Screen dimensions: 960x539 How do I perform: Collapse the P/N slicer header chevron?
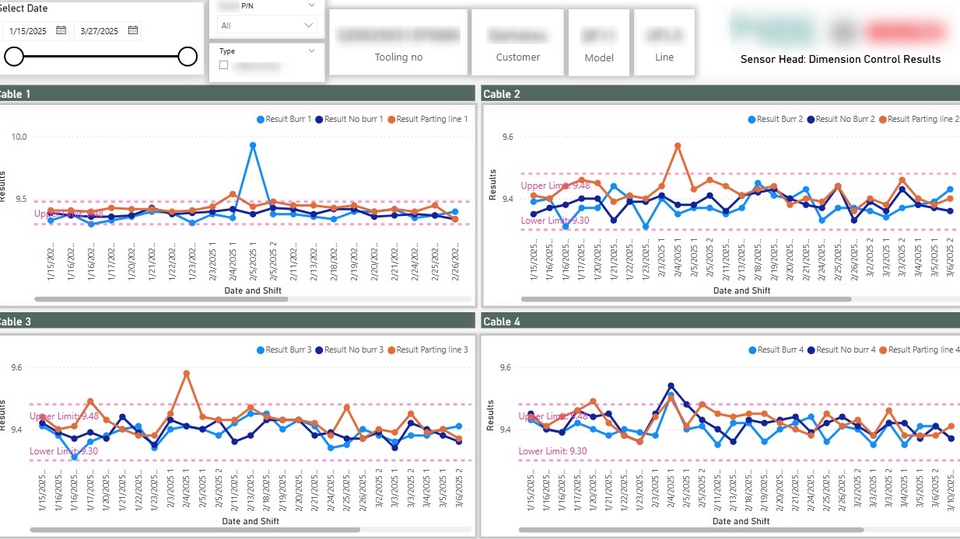pos(312,5)
